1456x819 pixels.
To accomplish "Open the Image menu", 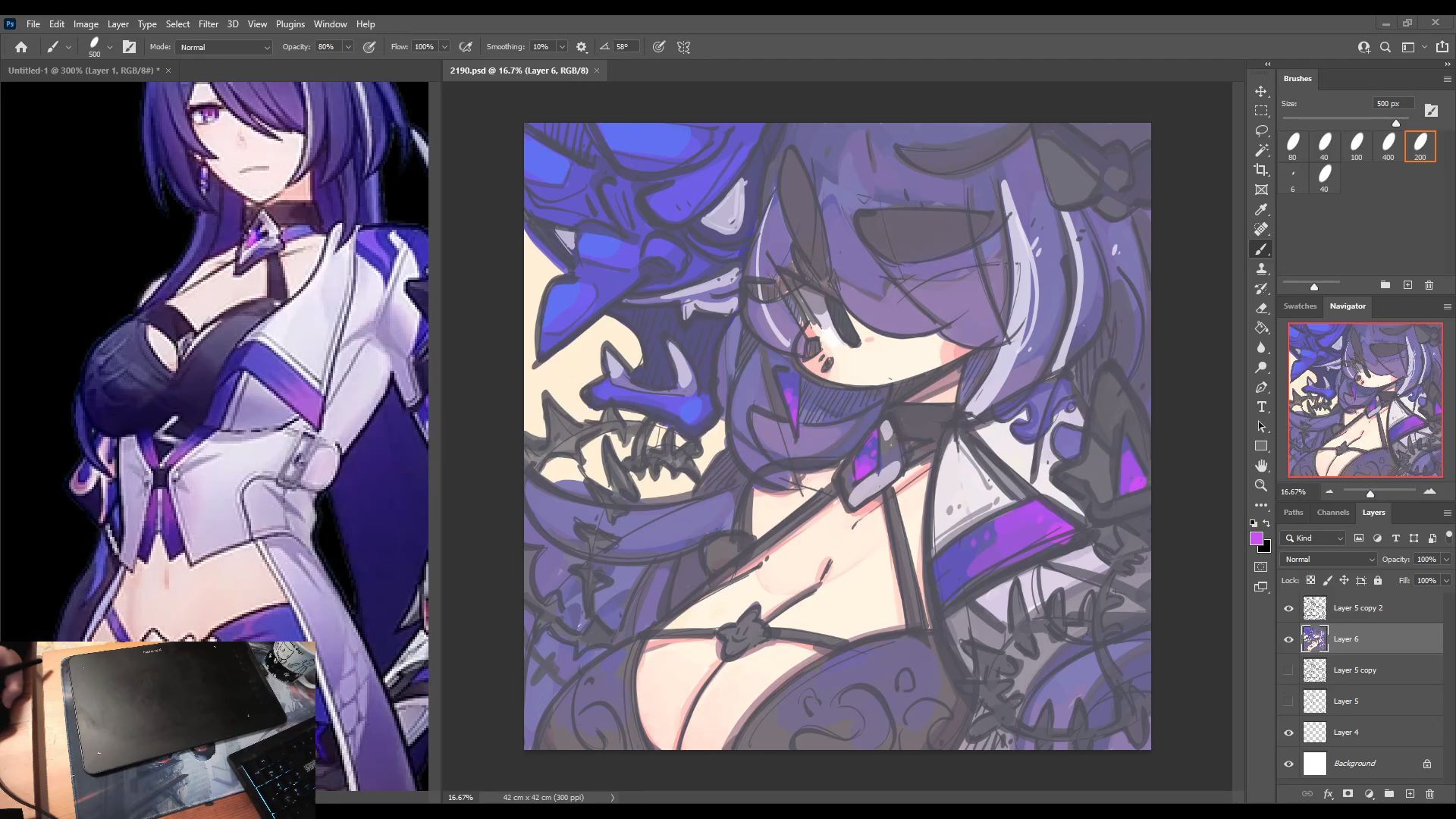I will tap(86, 24).
